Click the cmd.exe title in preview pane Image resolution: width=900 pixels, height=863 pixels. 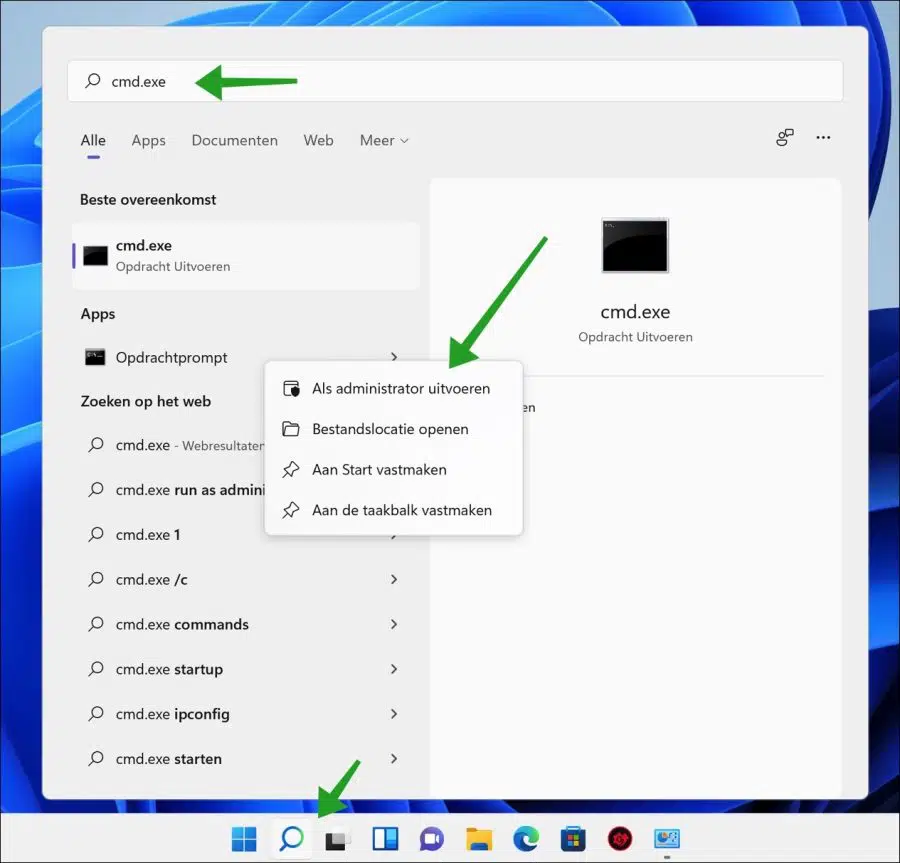tap(635, 312)
